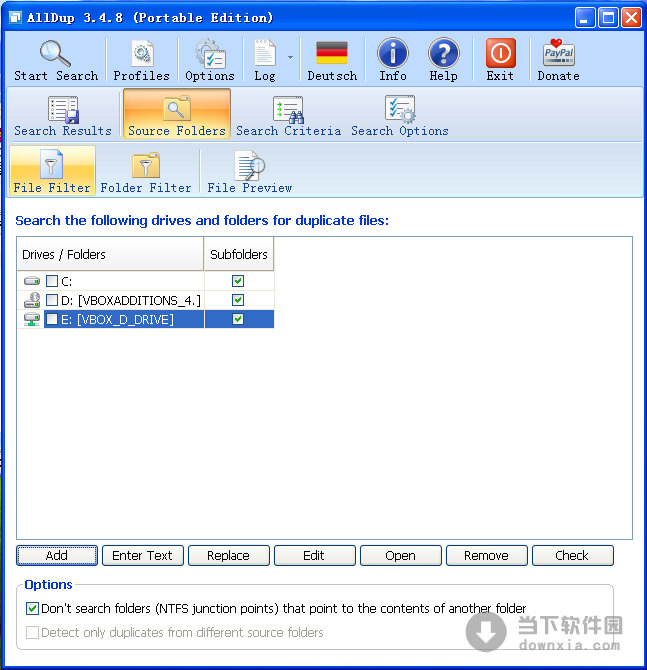Click the Open button

[x=400, y=555]
